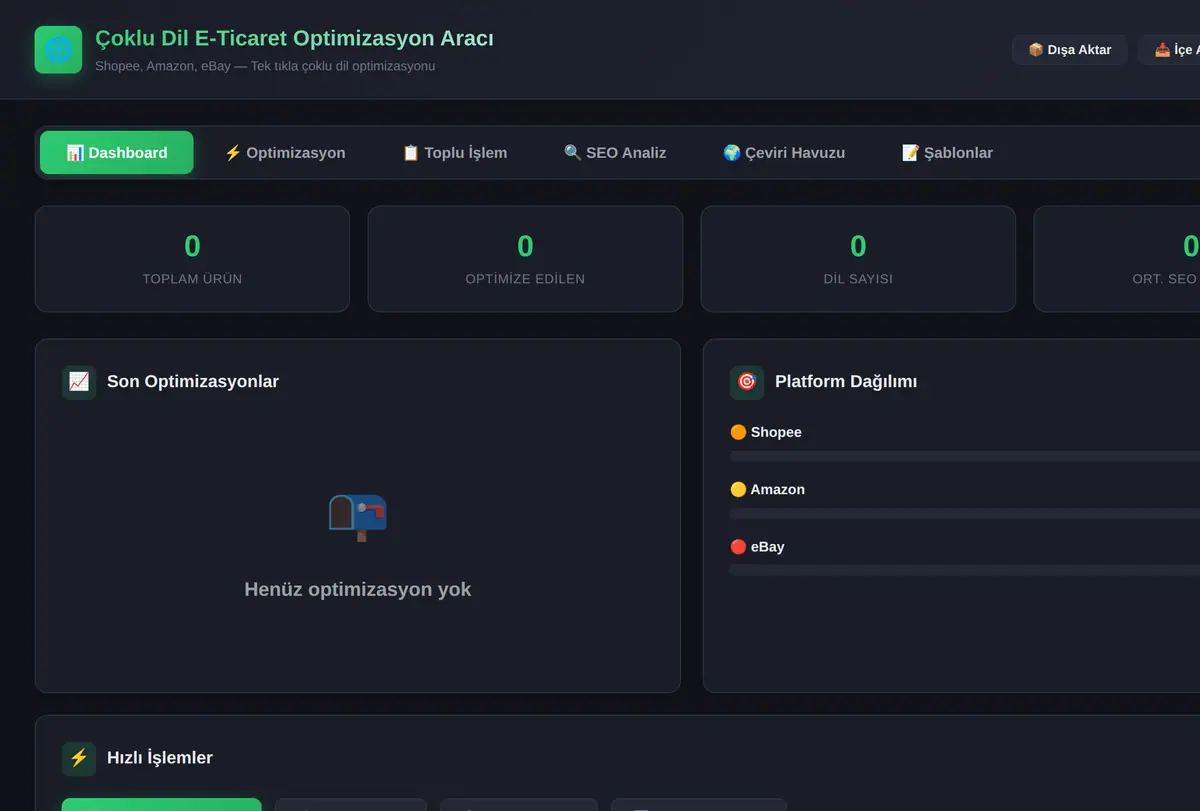Click the partly visible İçe Aktar button

click(1170, 50)
